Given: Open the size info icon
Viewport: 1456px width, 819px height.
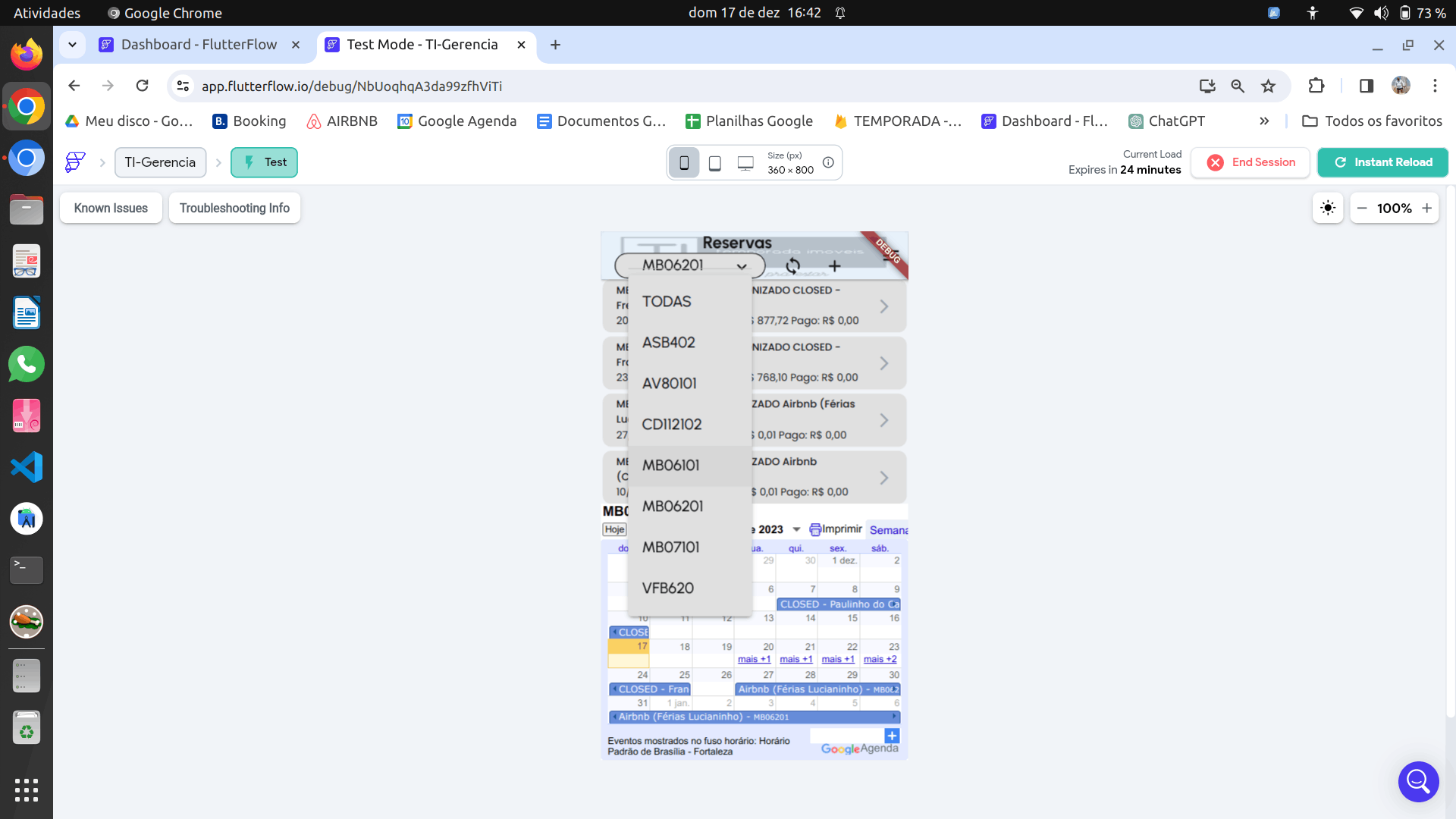Looking at the screenshot, I should 828,162.
